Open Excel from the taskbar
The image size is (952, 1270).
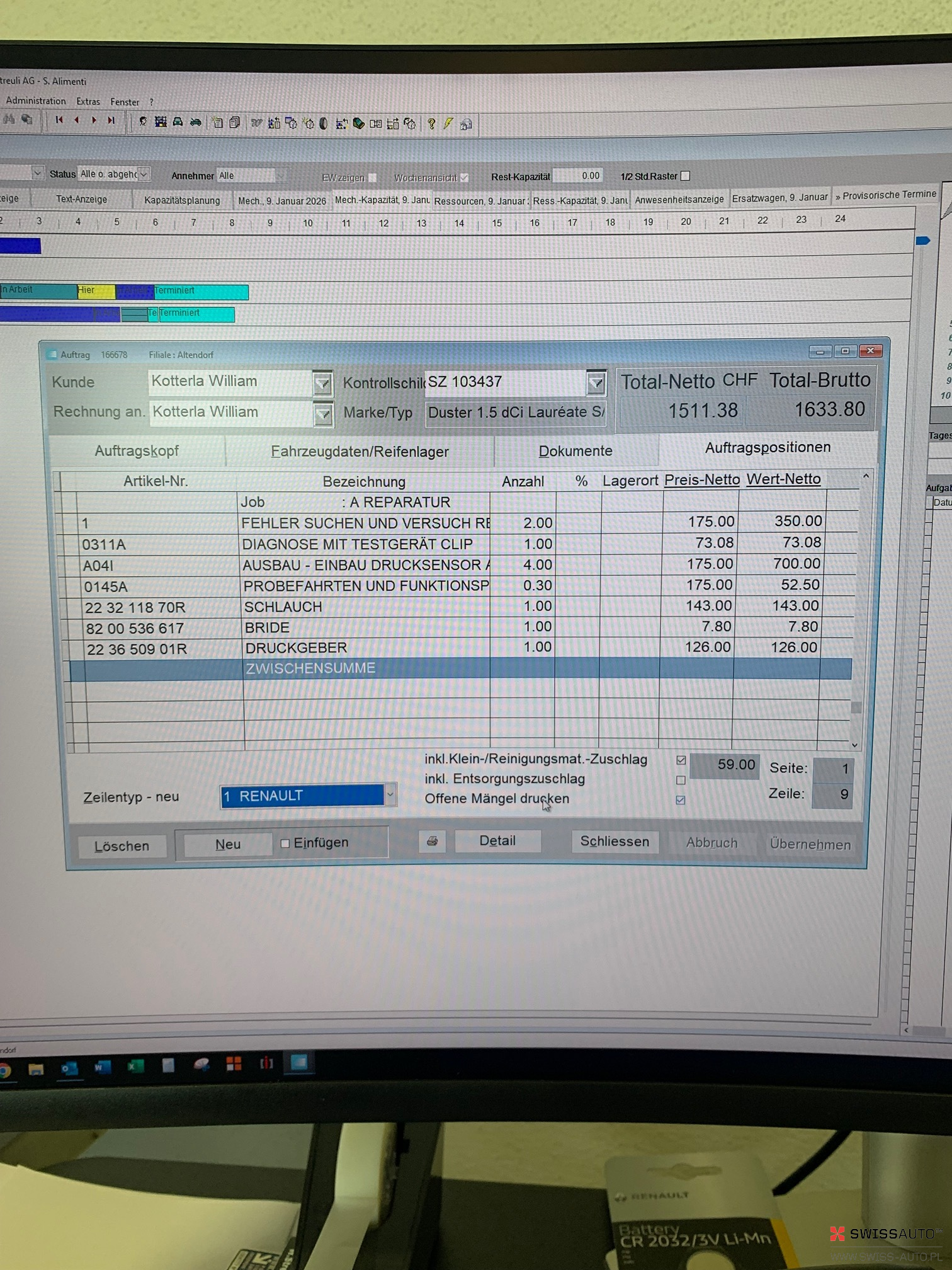[x=135, y=1066]
